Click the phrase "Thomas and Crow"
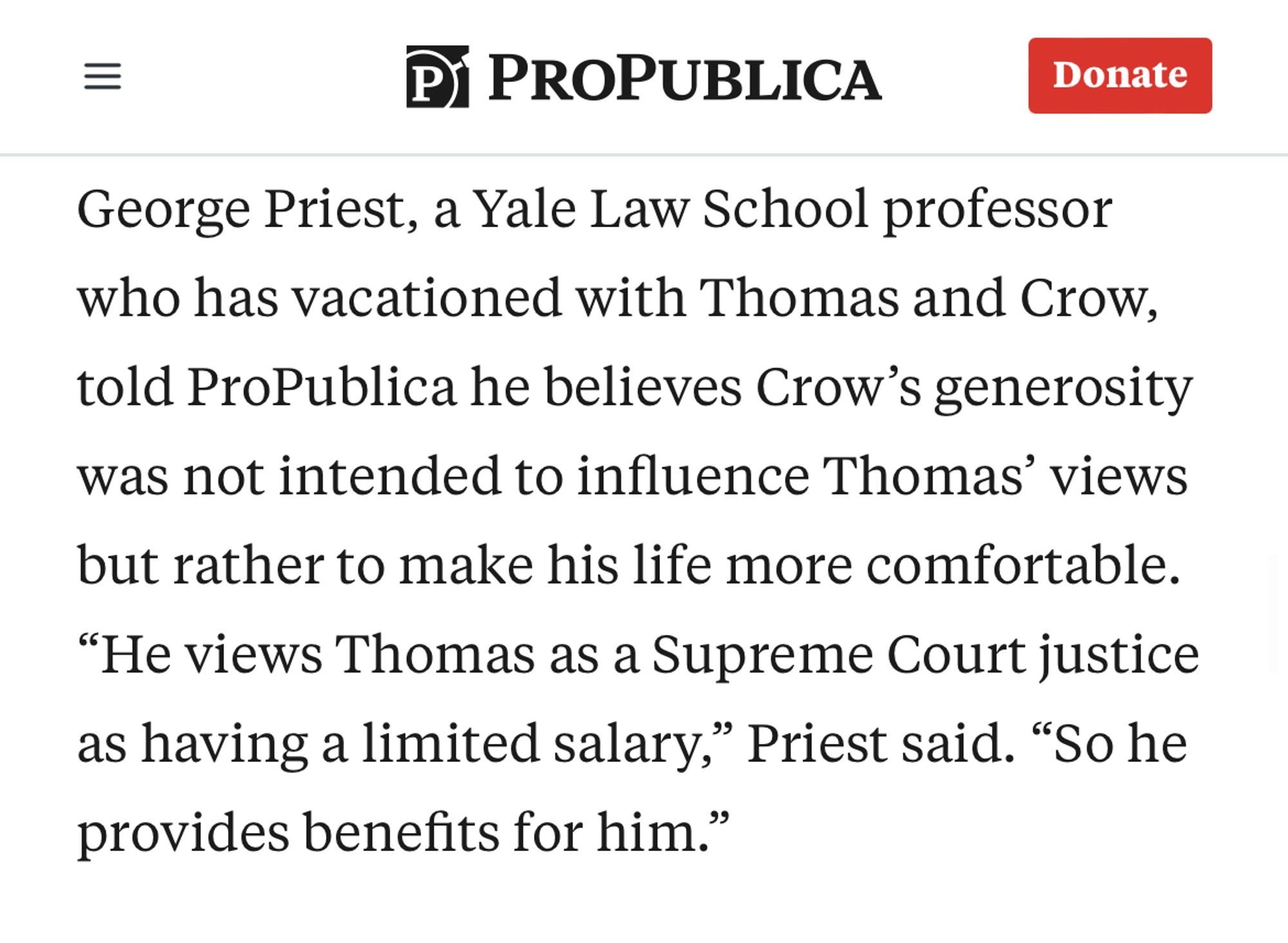The height and width of the screenshot is (943, 1288). (x=927, y=298)
